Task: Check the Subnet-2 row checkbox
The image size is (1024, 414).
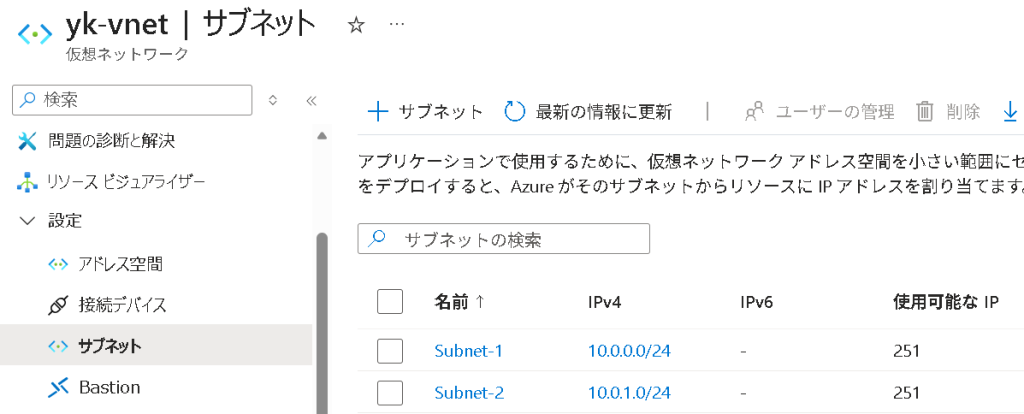Action: click(390, 392)
